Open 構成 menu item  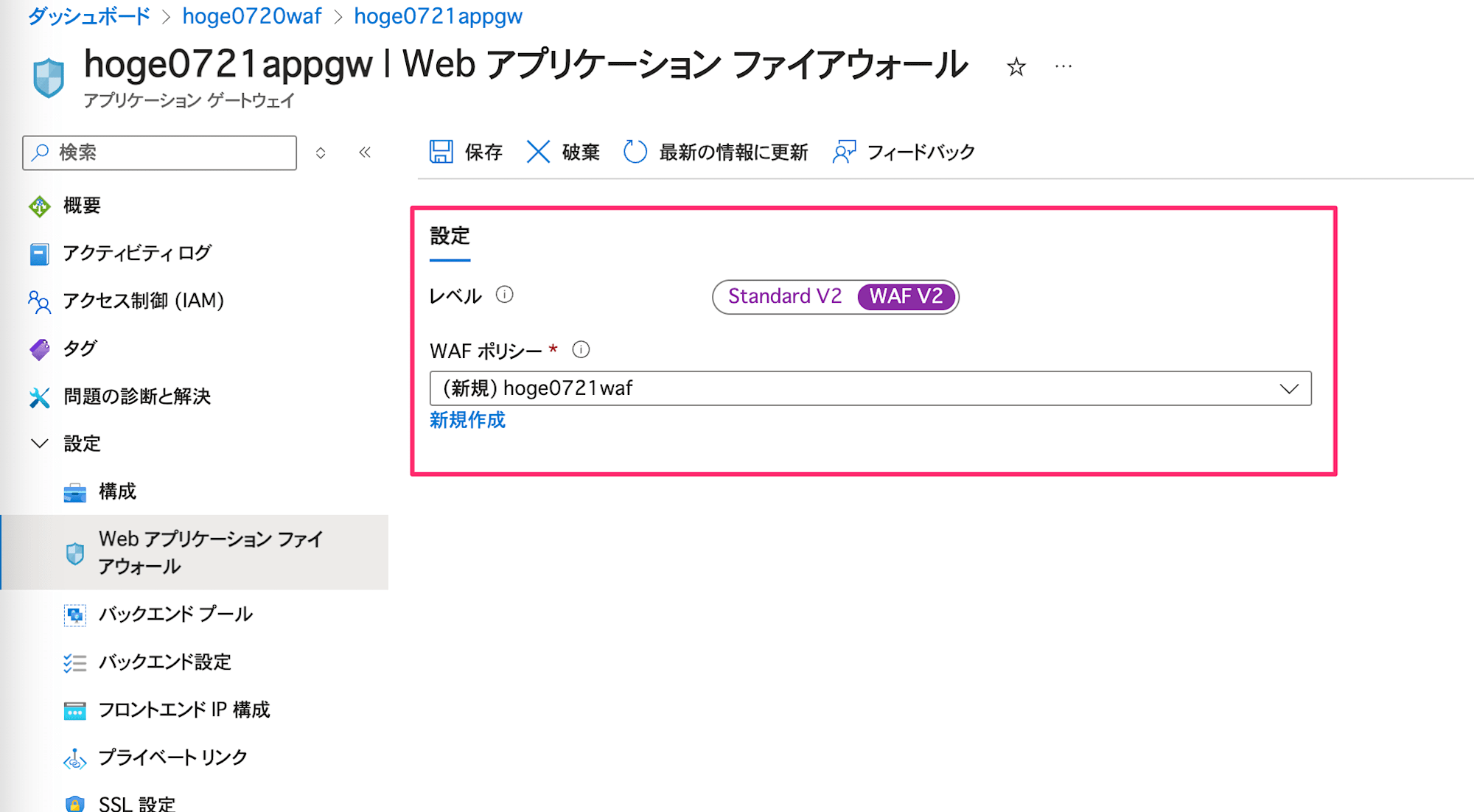click(117, 491)
